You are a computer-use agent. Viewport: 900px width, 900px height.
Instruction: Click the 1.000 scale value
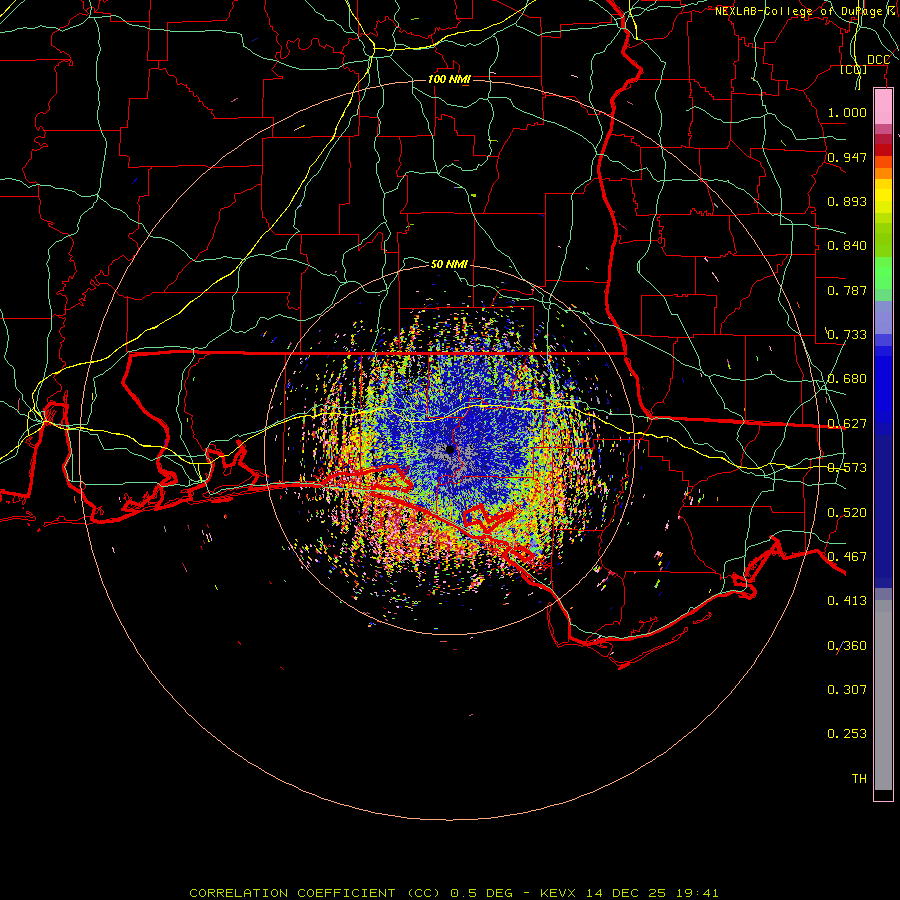click(x=847, y=112)
